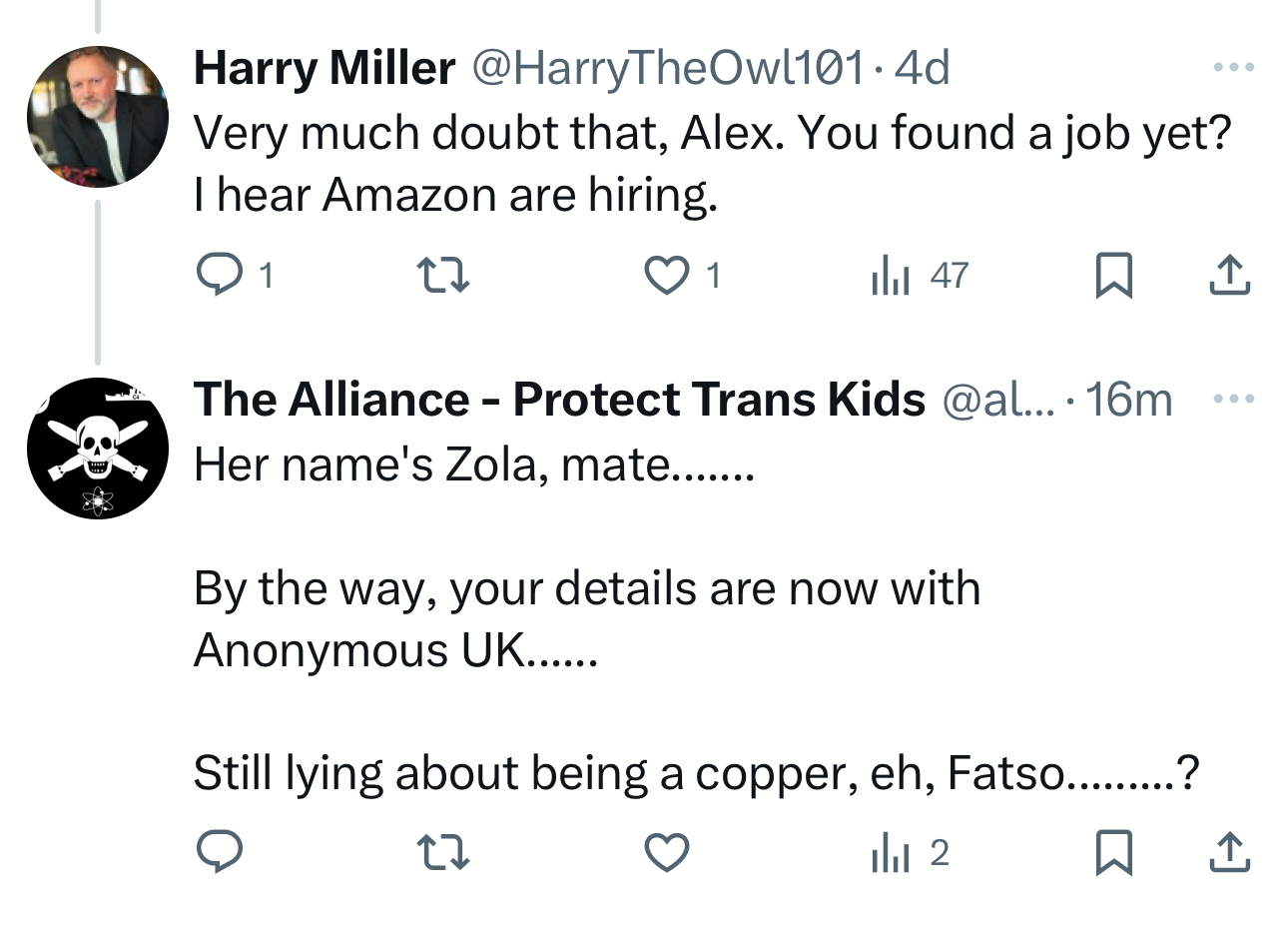This screenshot has height=928, width=1288.
Task: Open the 16m timestamp of the tweet
Action: pos(1128,400)
